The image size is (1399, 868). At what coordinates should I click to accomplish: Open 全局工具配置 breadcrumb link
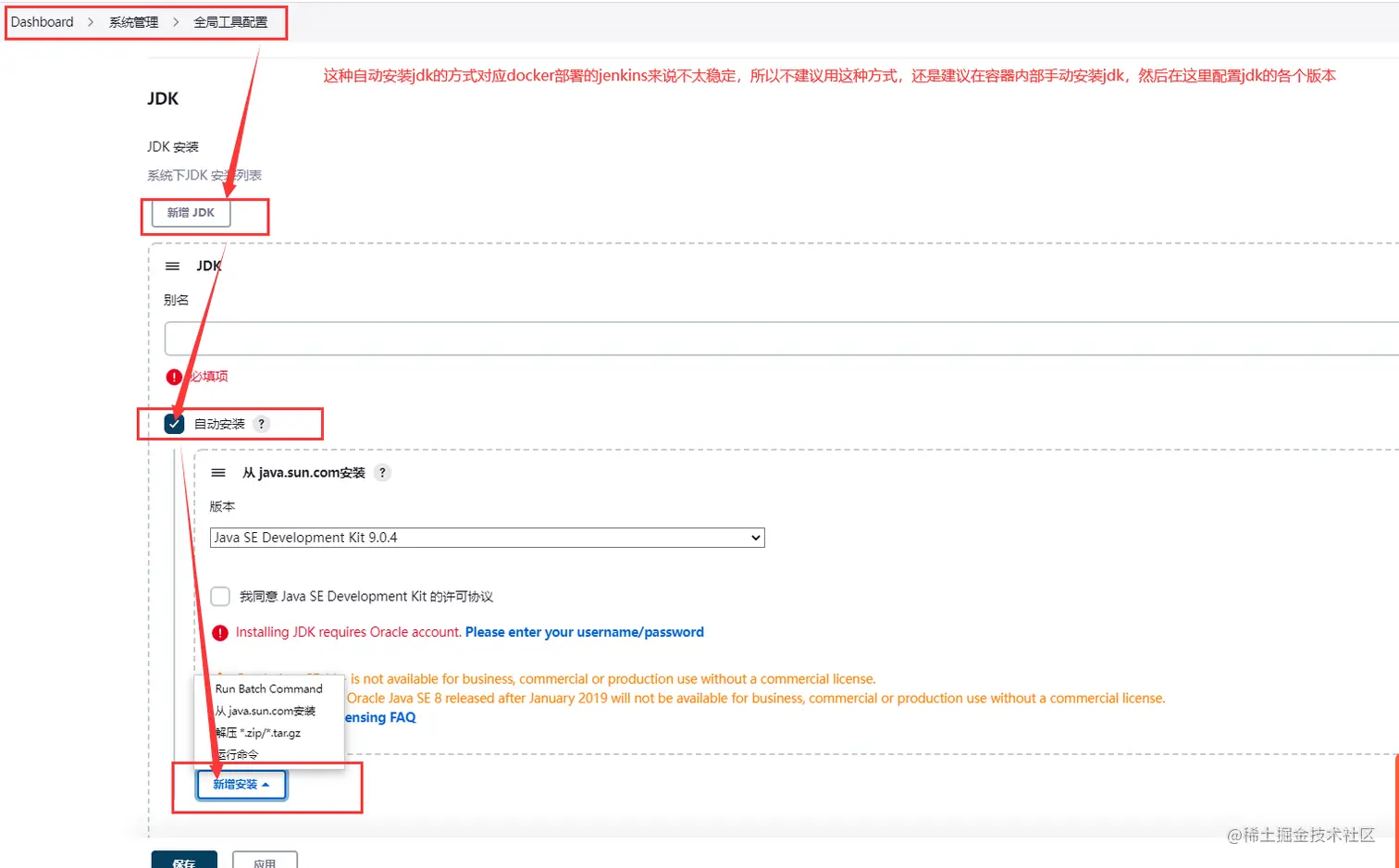click(x=230, y=22)
